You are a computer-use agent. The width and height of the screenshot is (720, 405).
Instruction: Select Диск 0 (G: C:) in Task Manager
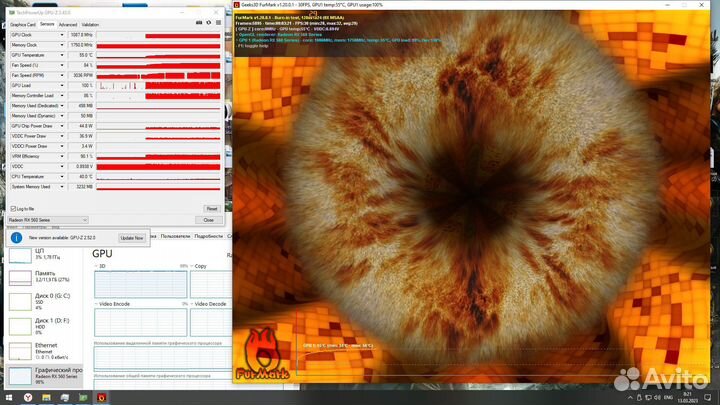point(44,301)
